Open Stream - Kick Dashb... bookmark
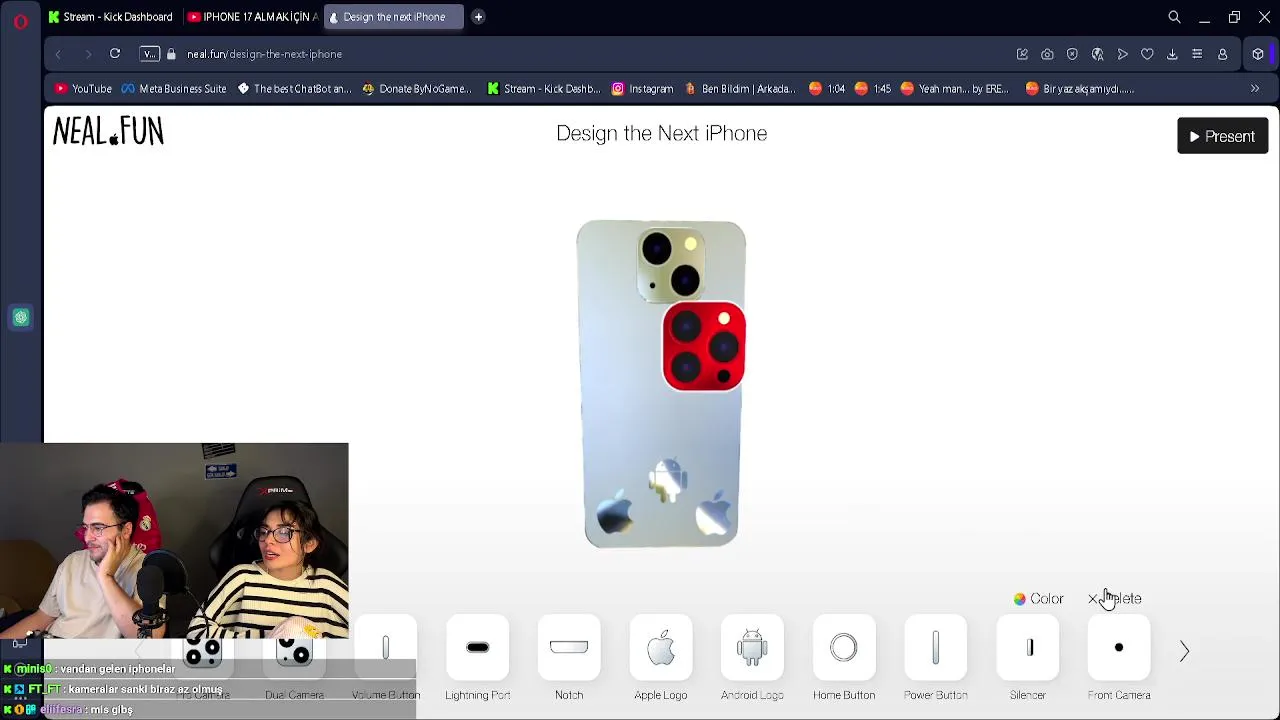The width and height of the screenshot is (1280, 720). tap(543, 89)
